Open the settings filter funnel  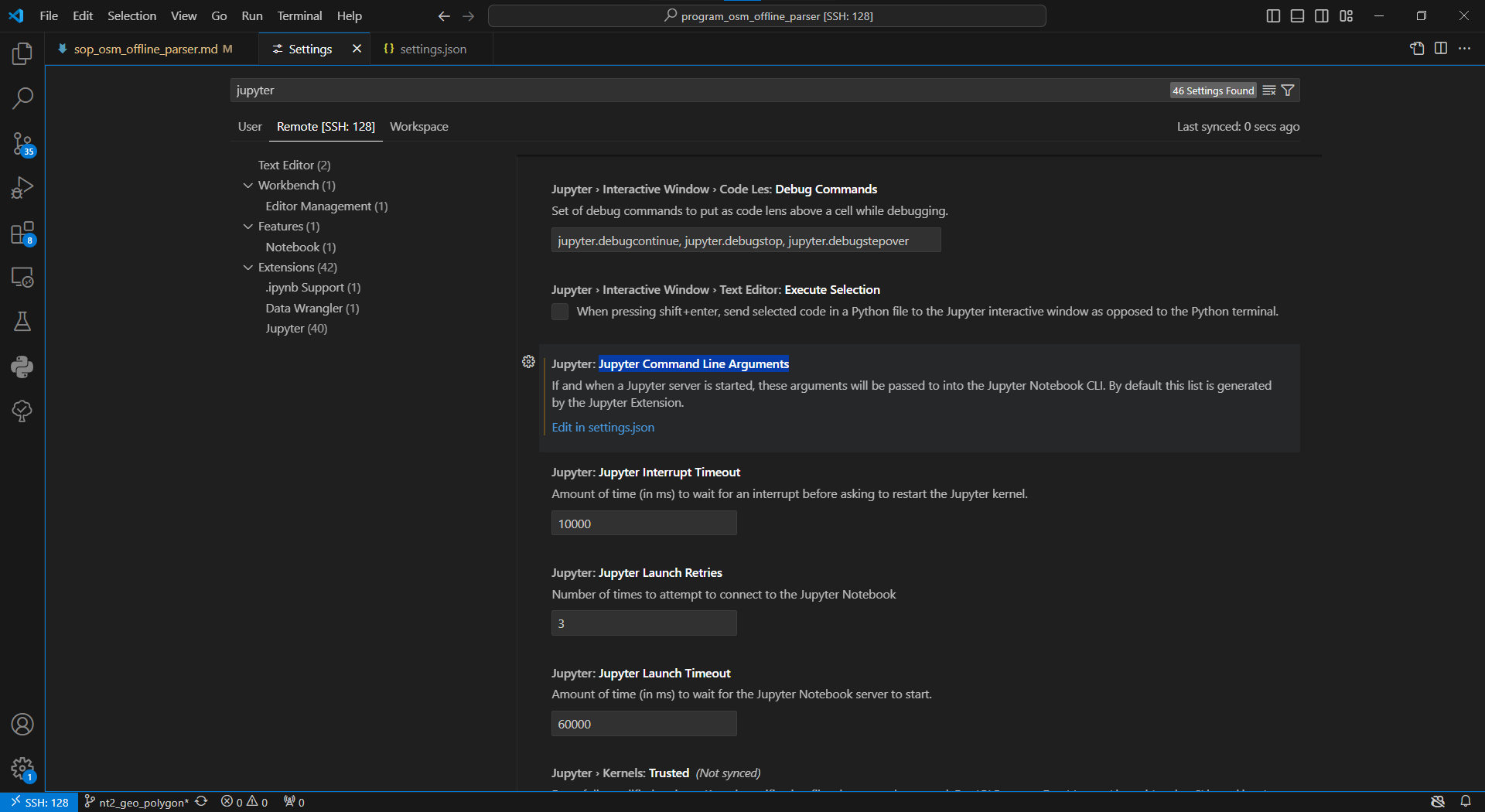coord(1288,90)
